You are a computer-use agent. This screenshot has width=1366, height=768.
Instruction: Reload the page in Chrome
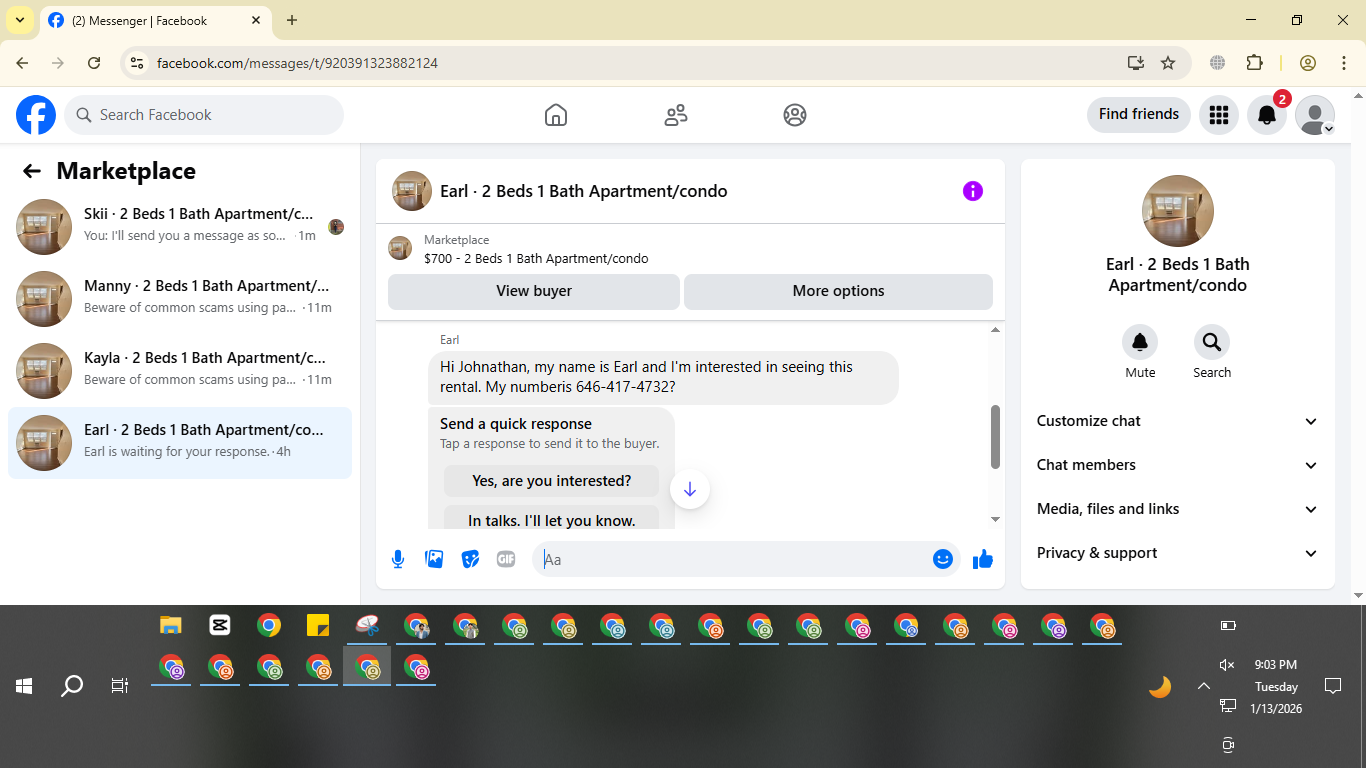coord(94,63)
